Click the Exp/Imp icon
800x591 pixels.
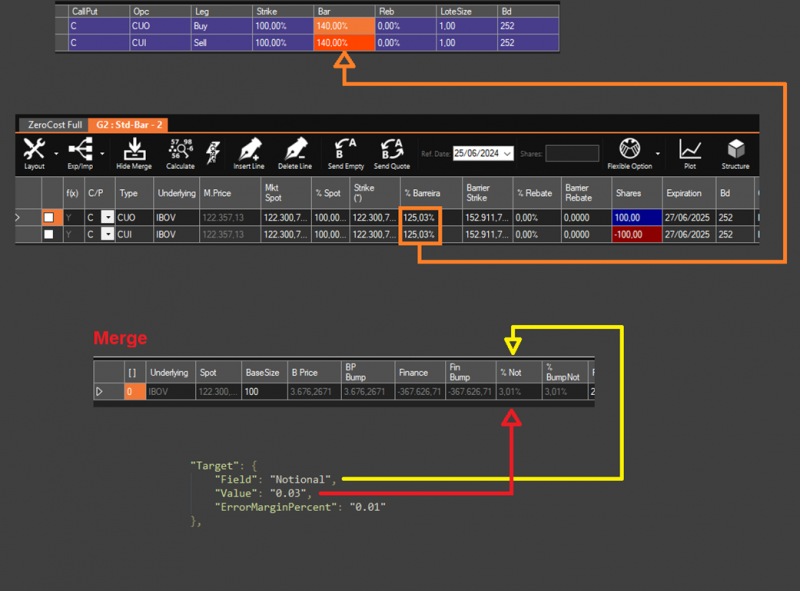(x=79, y=150)
